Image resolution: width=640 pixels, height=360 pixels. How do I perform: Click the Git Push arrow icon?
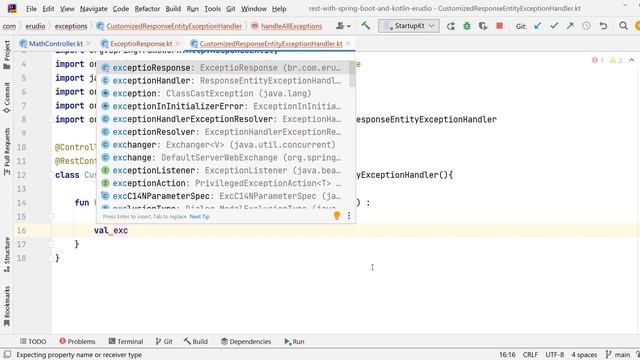tap(570, 26)
